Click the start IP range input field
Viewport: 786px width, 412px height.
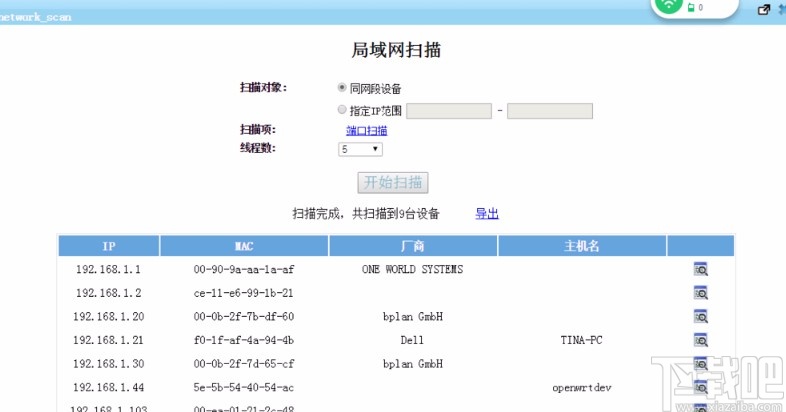(x=449, y=111)
